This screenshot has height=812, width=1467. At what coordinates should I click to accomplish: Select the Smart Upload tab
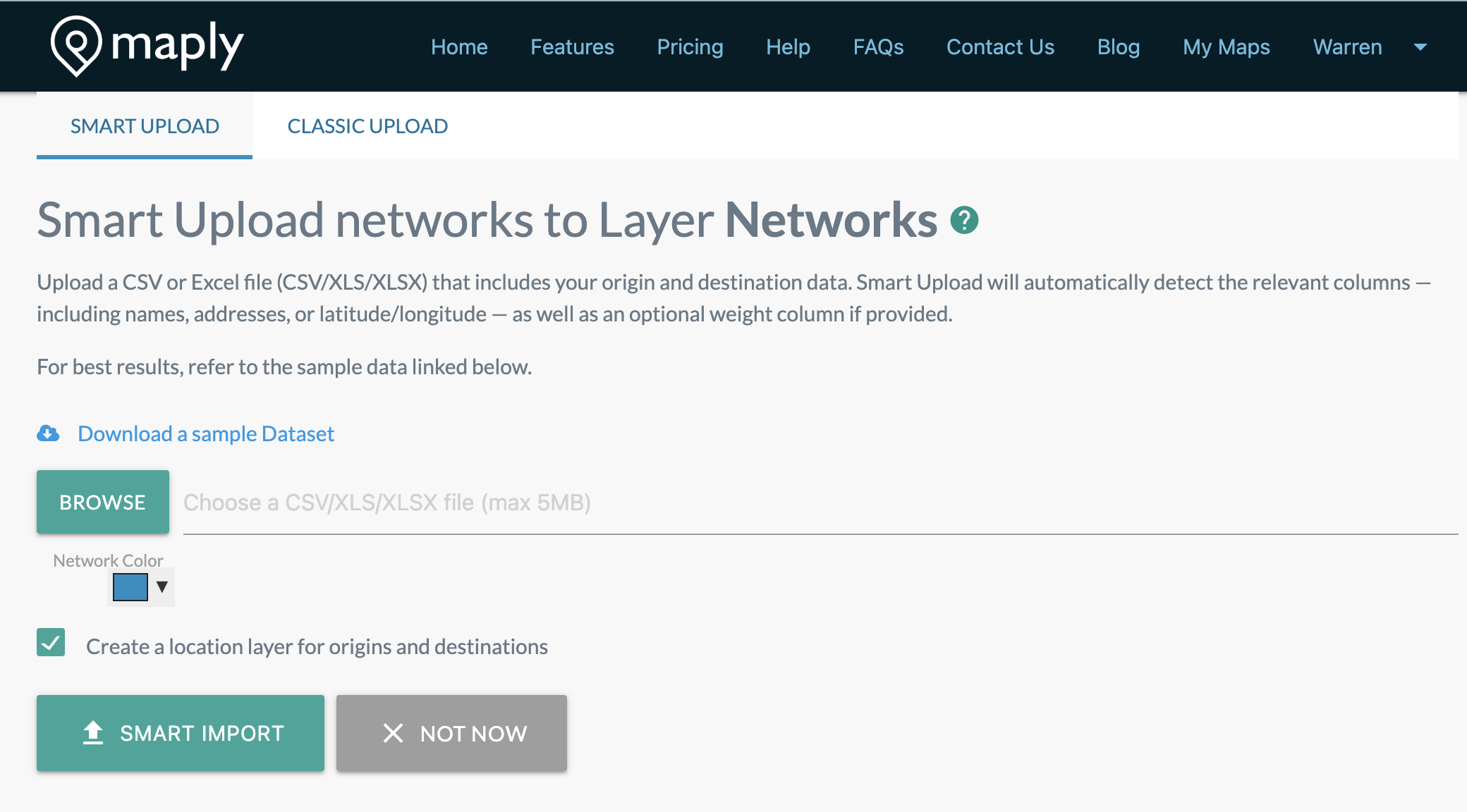pyautogui.click(x=145, y=126)
